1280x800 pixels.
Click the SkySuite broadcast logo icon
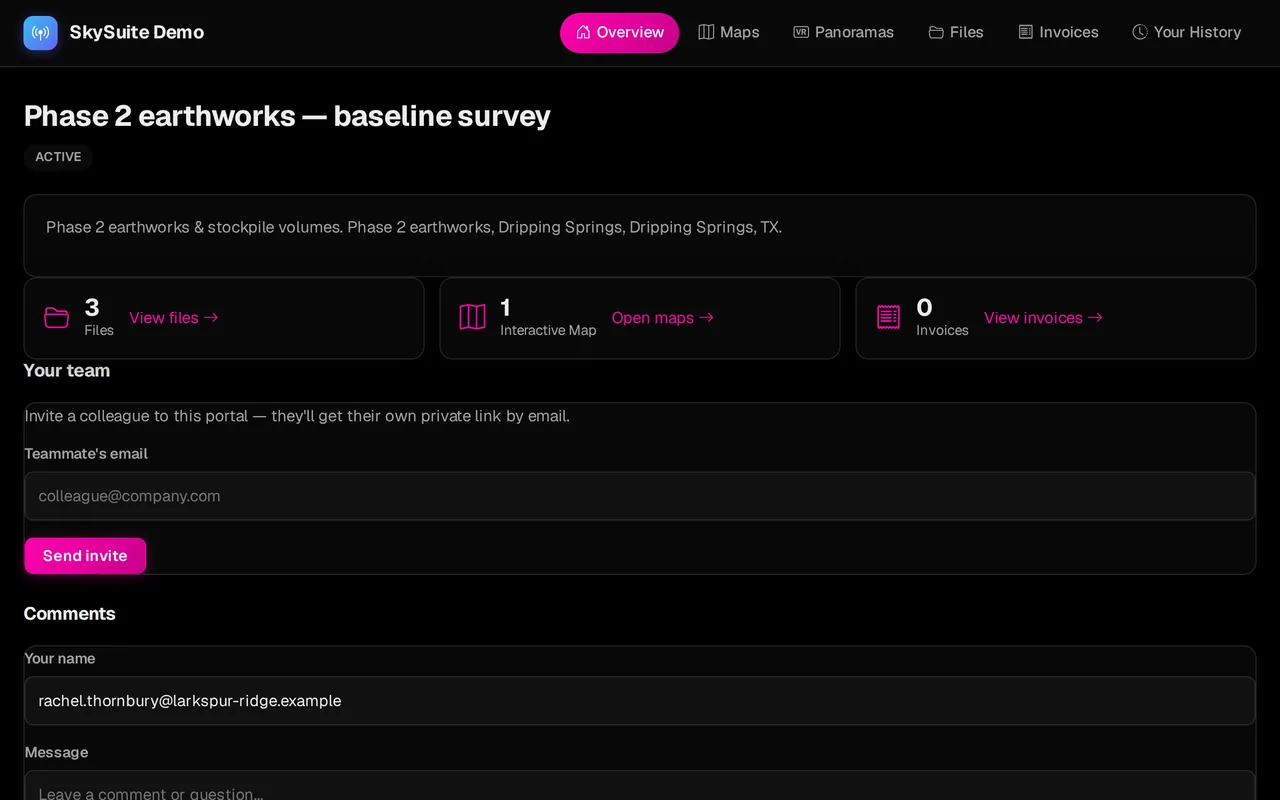[x=41, y=33]
